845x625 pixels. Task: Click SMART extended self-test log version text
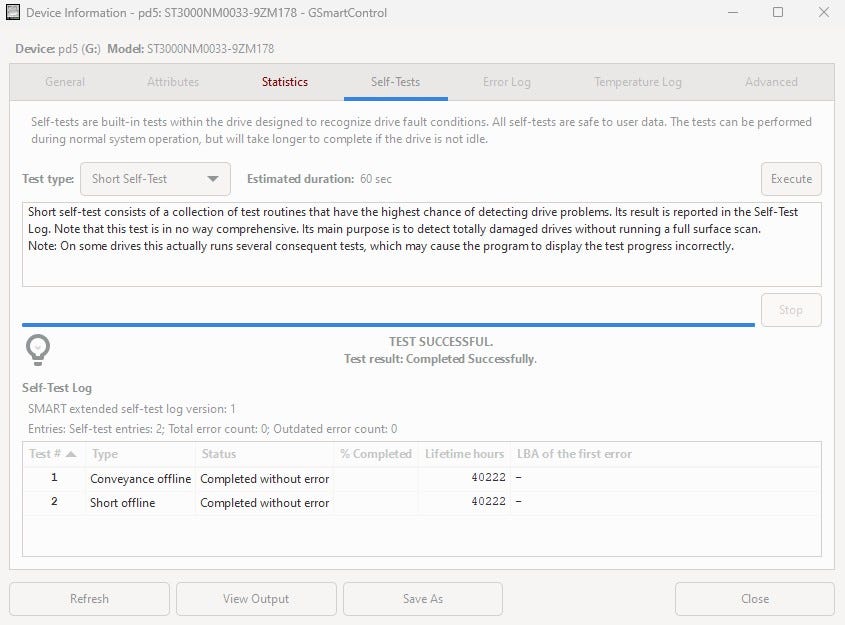[x=131, y=409]
